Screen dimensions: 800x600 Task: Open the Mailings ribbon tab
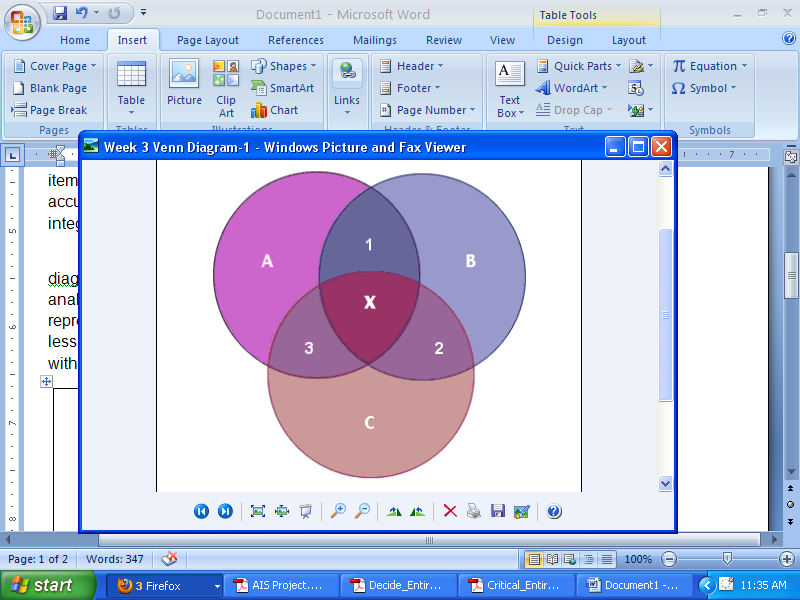pyautogui.click(x=374, y=40)
